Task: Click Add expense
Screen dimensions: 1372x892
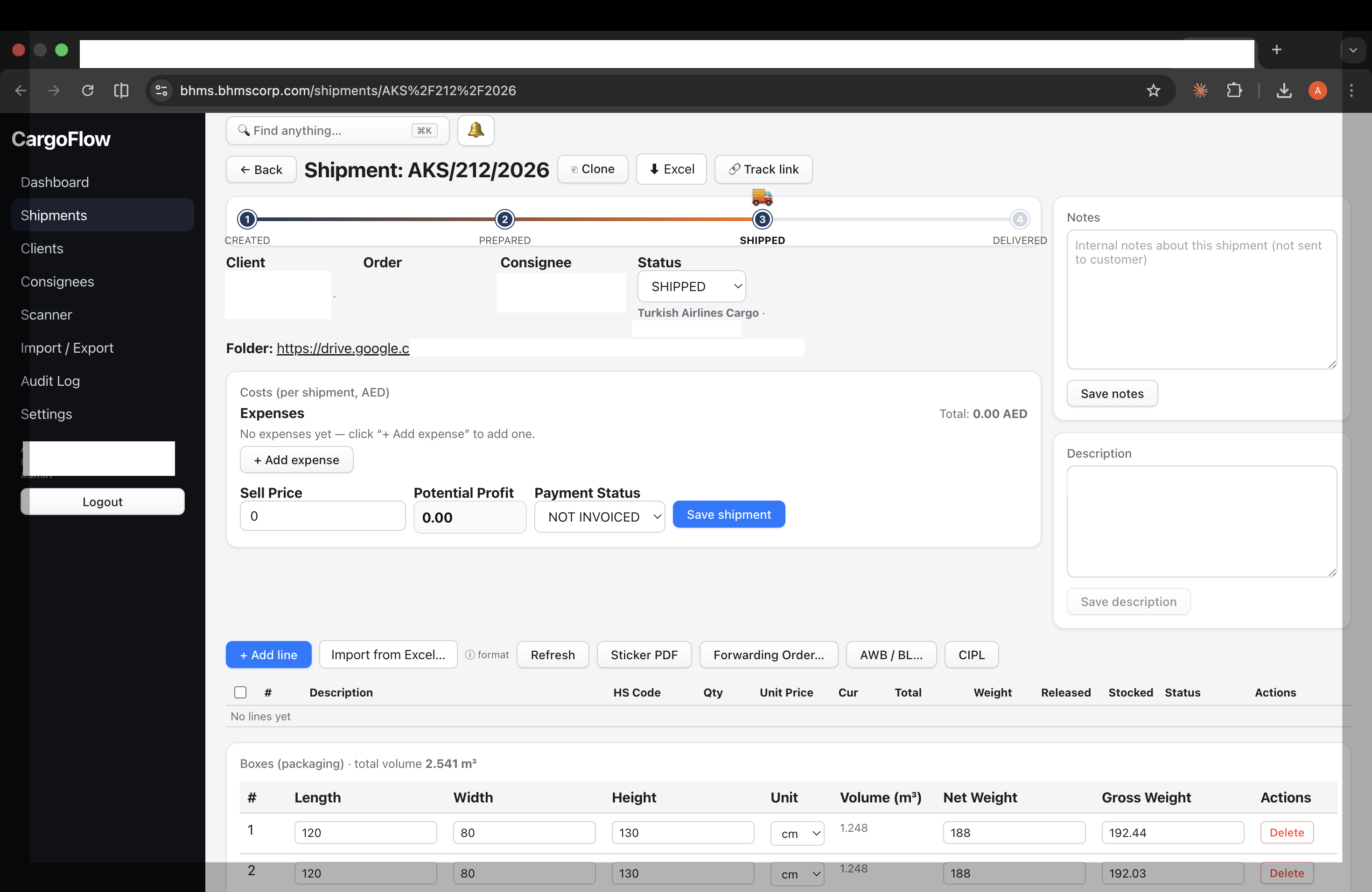Action: 296,460
